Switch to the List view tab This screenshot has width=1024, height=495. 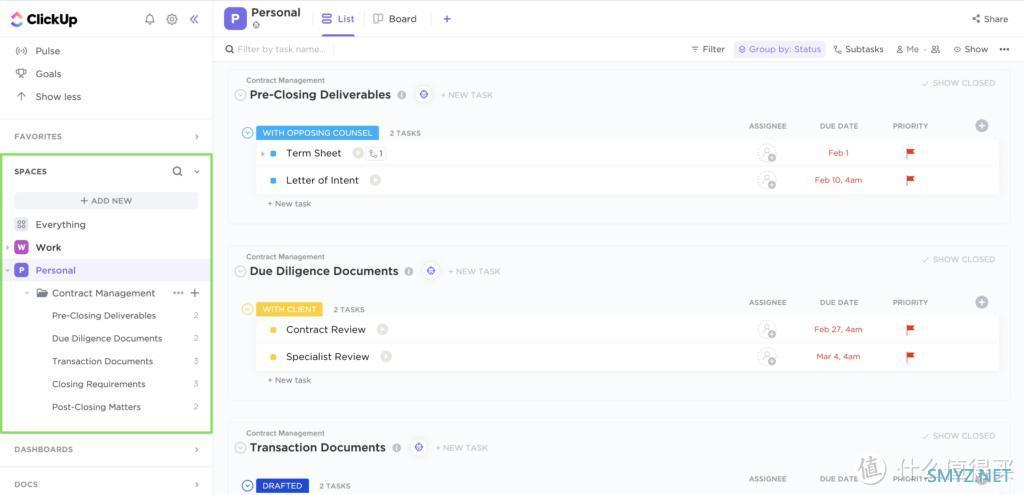click(x=338, y=19)
